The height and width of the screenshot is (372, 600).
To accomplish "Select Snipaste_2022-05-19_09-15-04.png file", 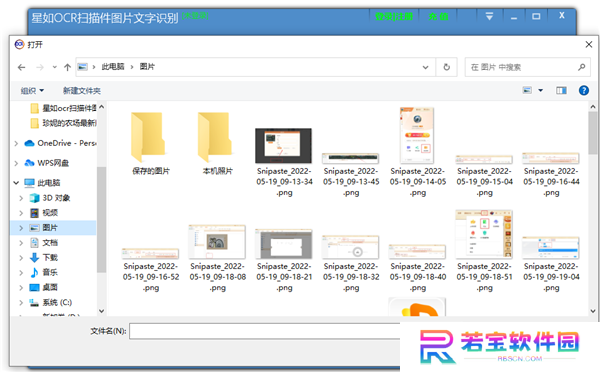I will click(x=484, y=176).
